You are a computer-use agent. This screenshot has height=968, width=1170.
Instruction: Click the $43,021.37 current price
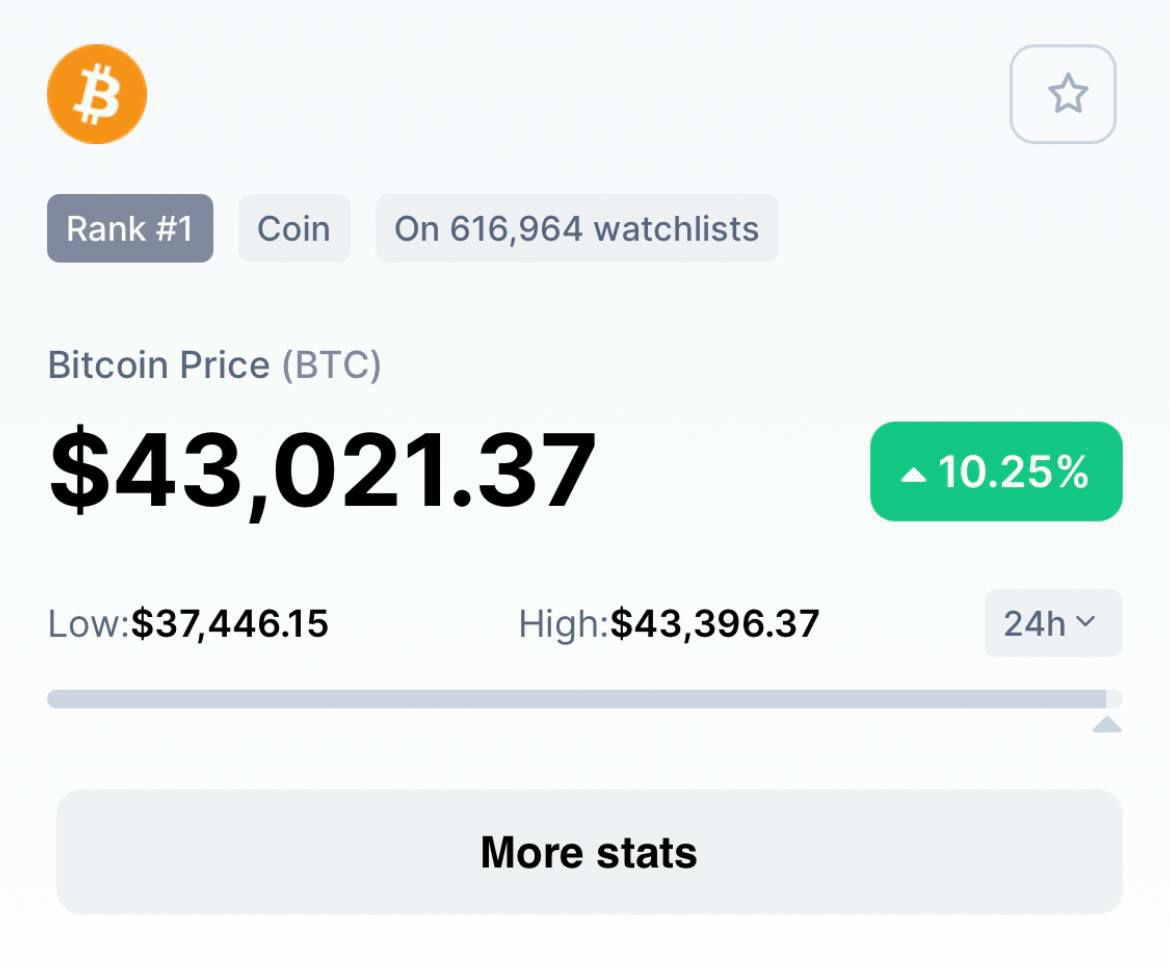pos(322,470)
